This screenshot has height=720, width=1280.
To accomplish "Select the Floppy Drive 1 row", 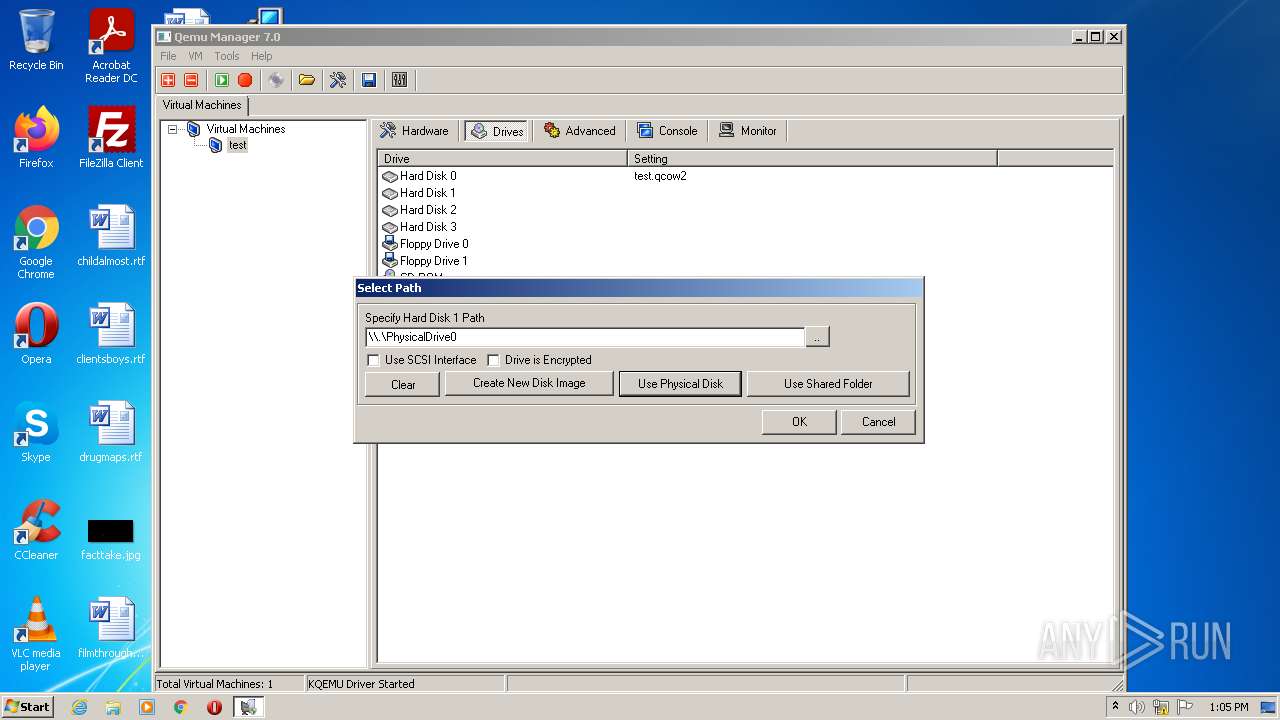I will (745, 261).
